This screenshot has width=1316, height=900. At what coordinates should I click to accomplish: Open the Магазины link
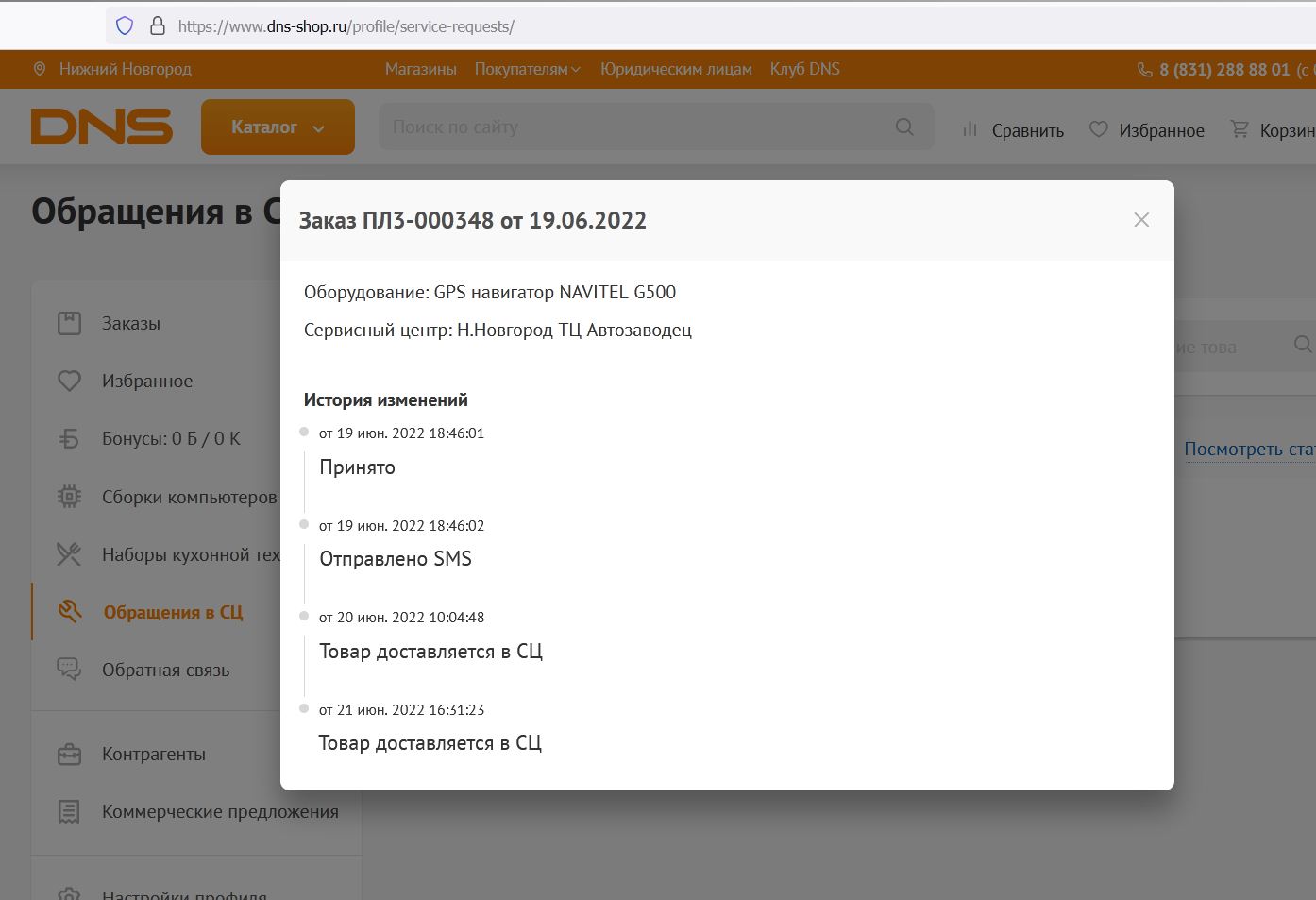point(420,69)
